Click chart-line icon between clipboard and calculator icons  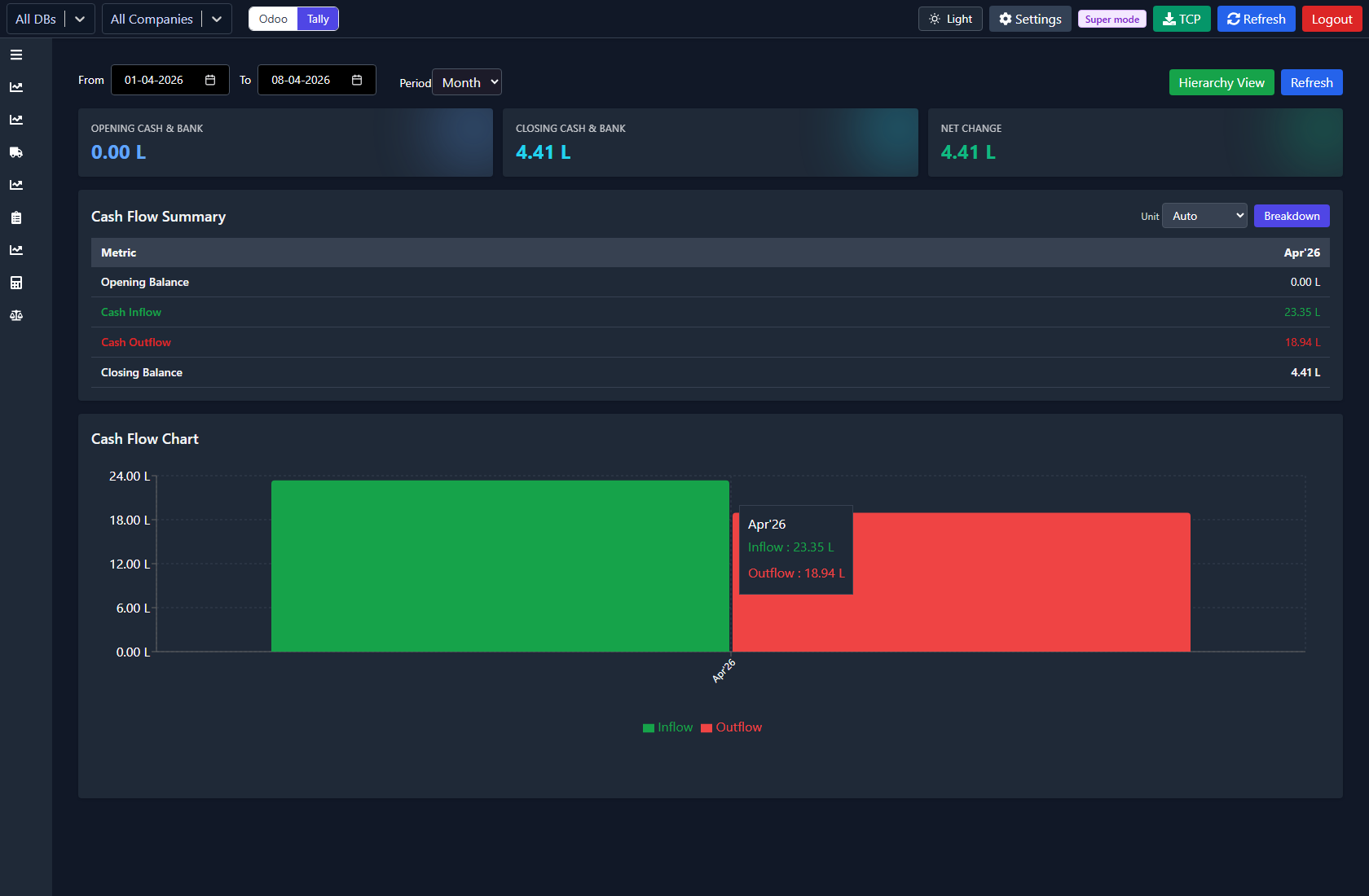click(16, 250)
